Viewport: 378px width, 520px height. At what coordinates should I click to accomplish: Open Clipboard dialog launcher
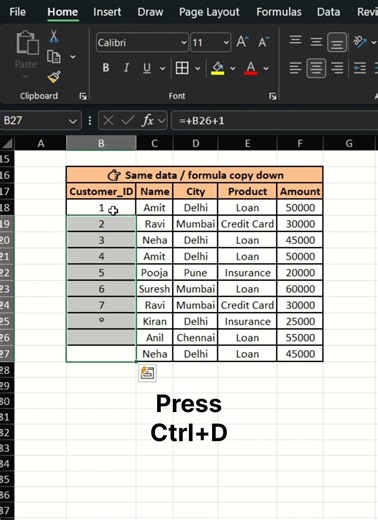tap(83, 97)
